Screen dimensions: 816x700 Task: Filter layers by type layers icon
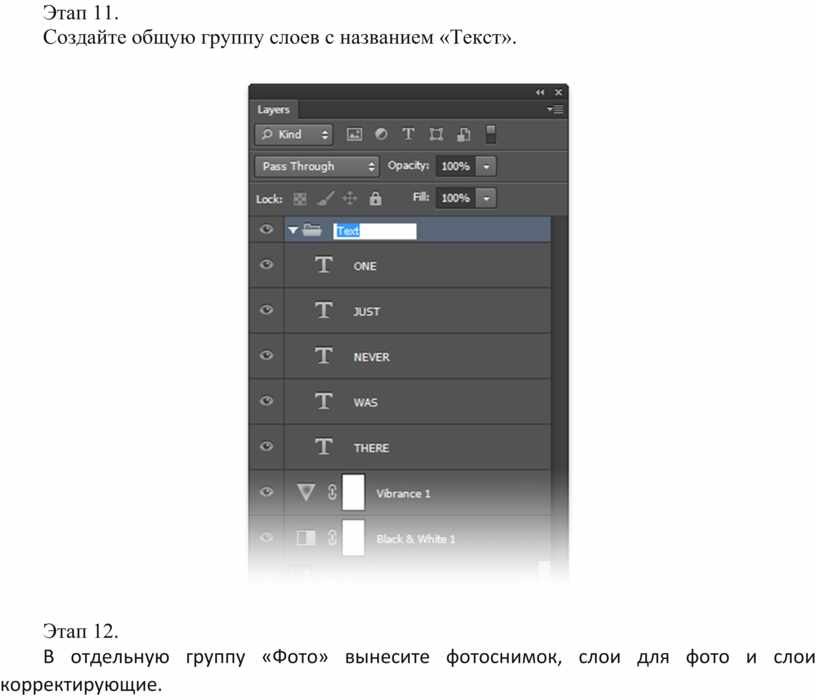[x=408, y=134]
